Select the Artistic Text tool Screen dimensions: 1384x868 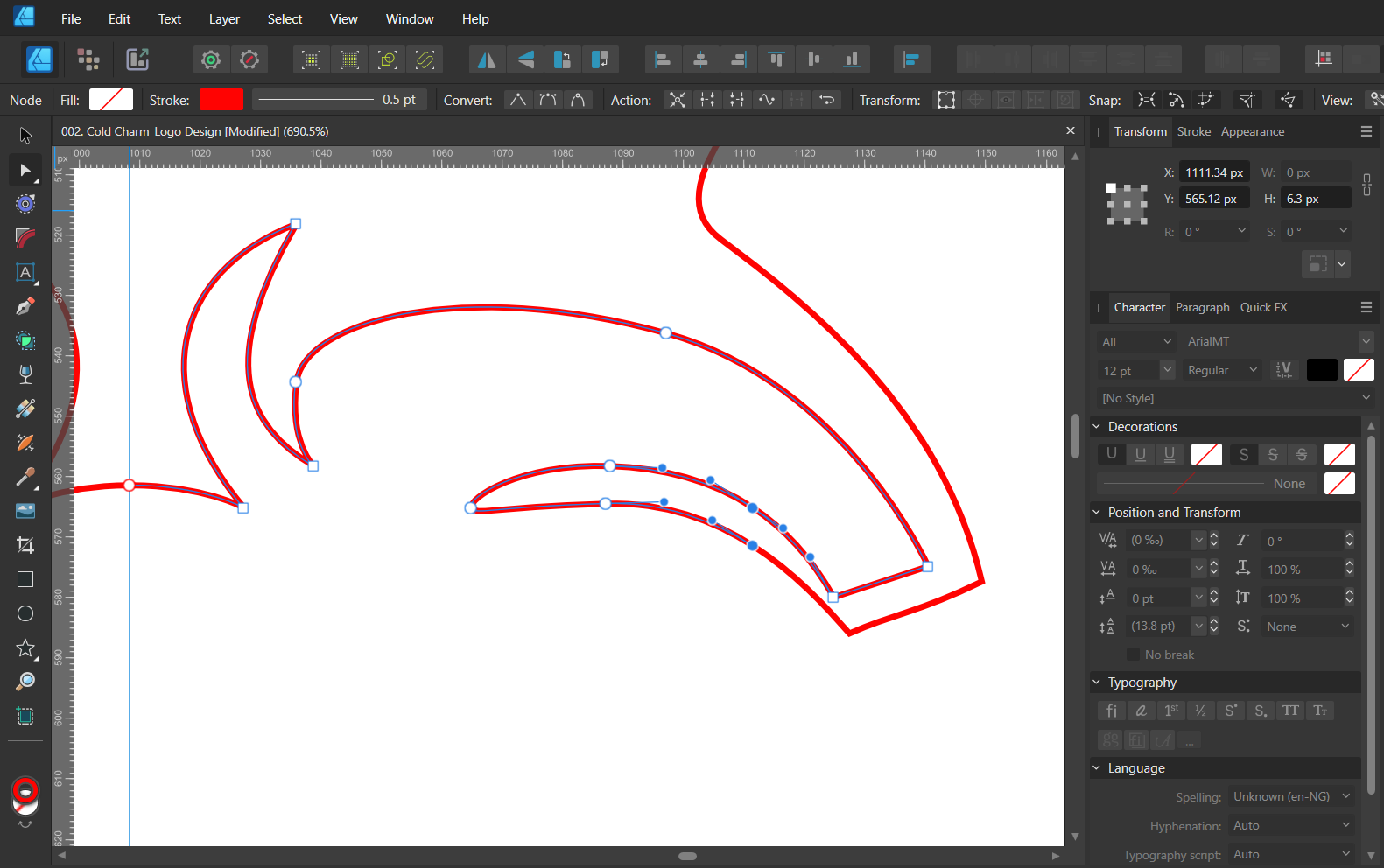25,272
